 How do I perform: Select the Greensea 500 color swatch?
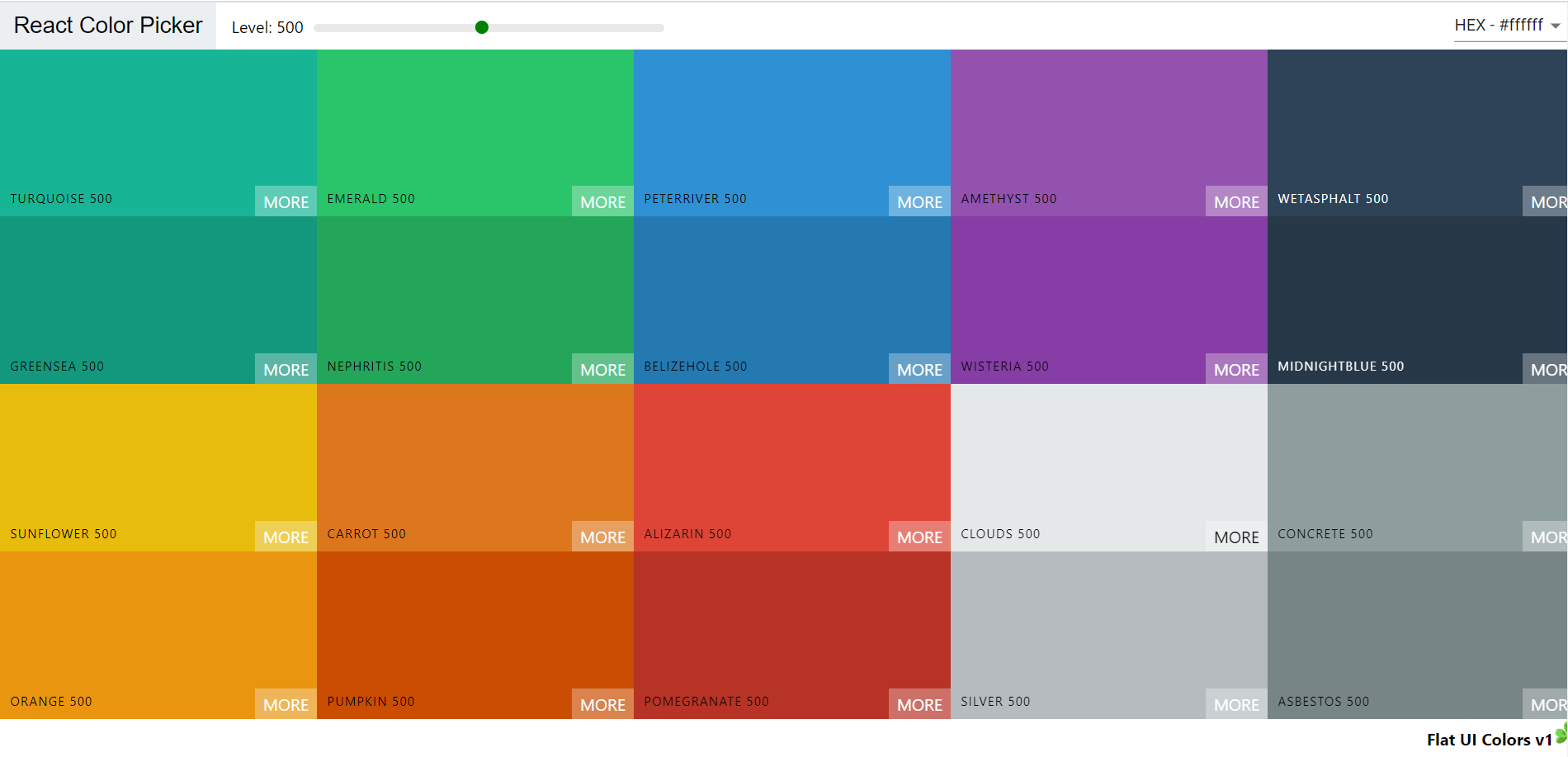(x=158, y=300)
